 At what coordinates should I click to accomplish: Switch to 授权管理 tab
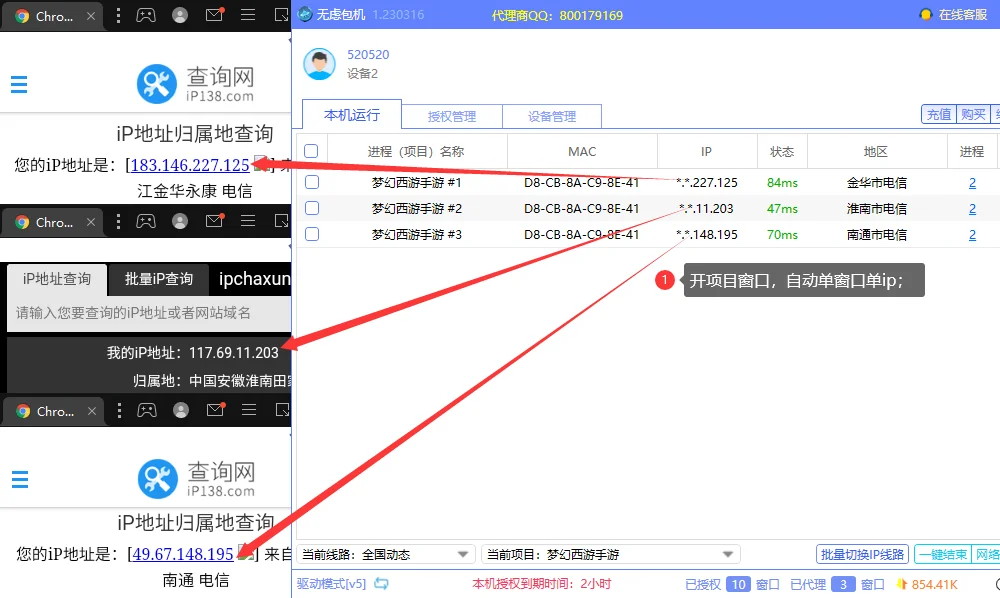tap(452, 117)
